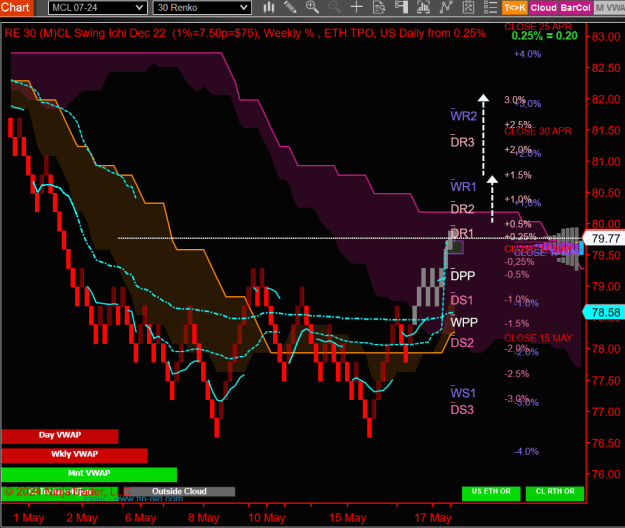Click the Mnt VWAP green bar

click(x=89, y=474)
